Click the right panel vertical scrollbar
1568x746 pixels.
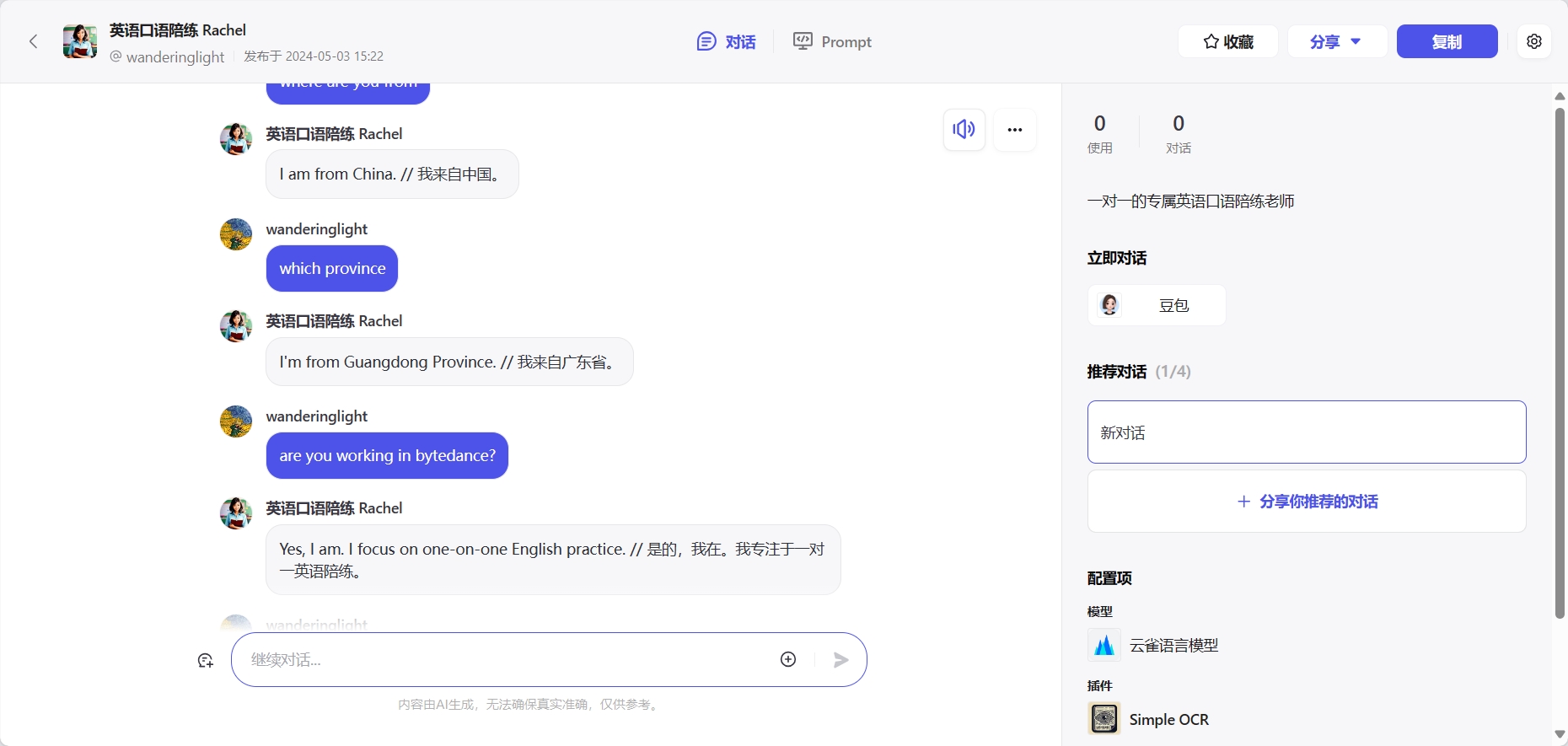coord(1559,362)
